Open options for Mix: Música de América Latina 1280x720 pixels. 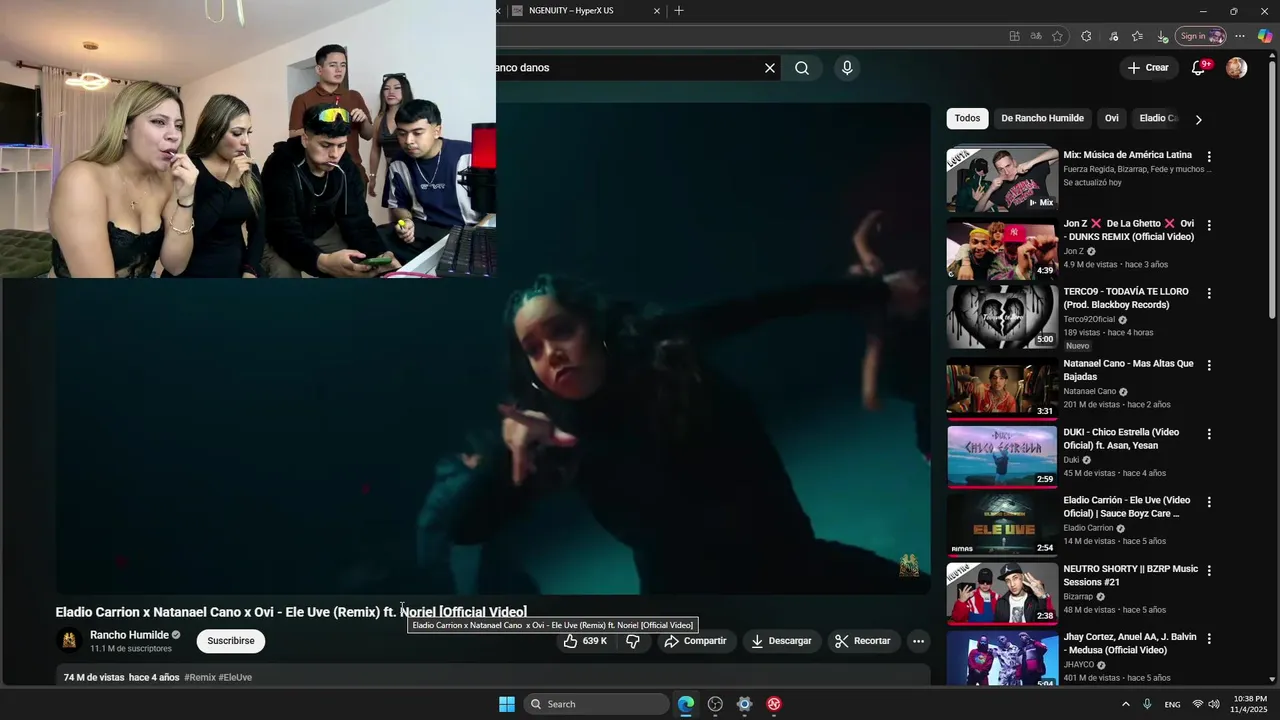[1209, 157]
